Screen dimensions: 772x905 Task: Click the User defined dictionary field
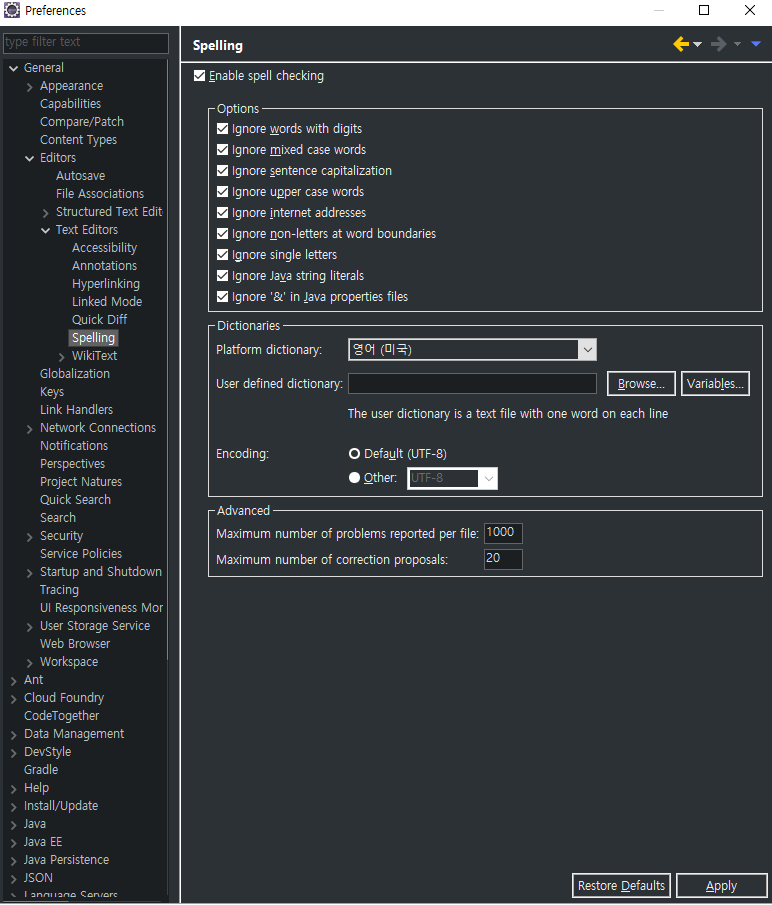point(472,384)
